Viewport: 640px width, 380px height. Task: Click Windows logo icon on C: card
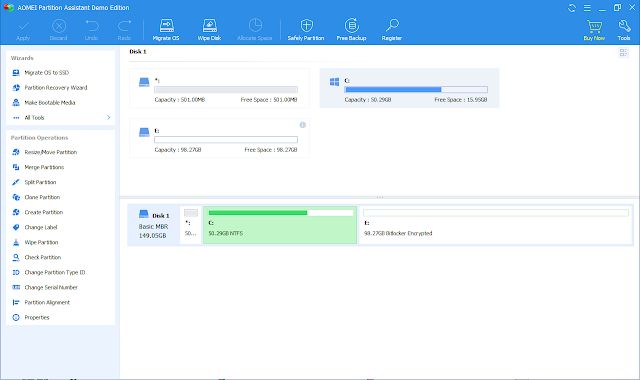(x=334, y=82)
